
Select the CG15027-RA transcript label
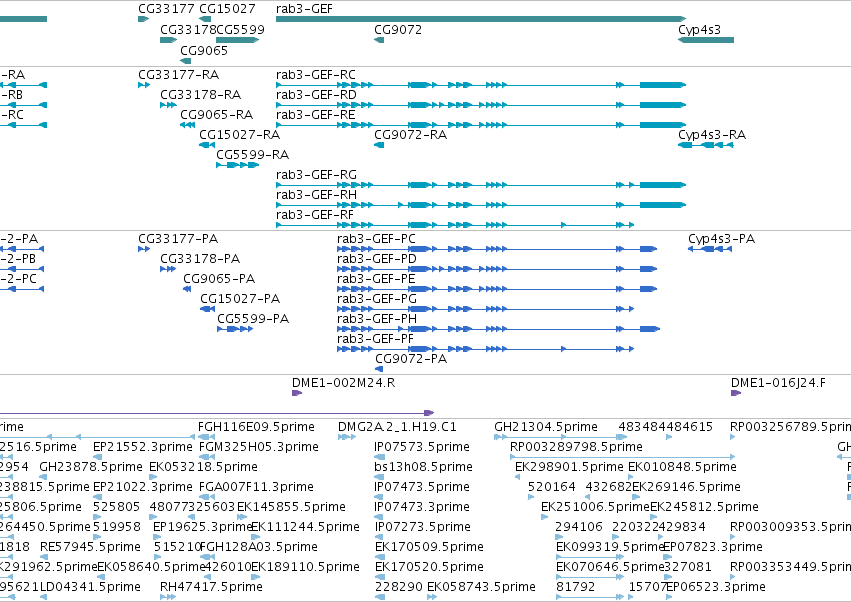tap(239, 135)
